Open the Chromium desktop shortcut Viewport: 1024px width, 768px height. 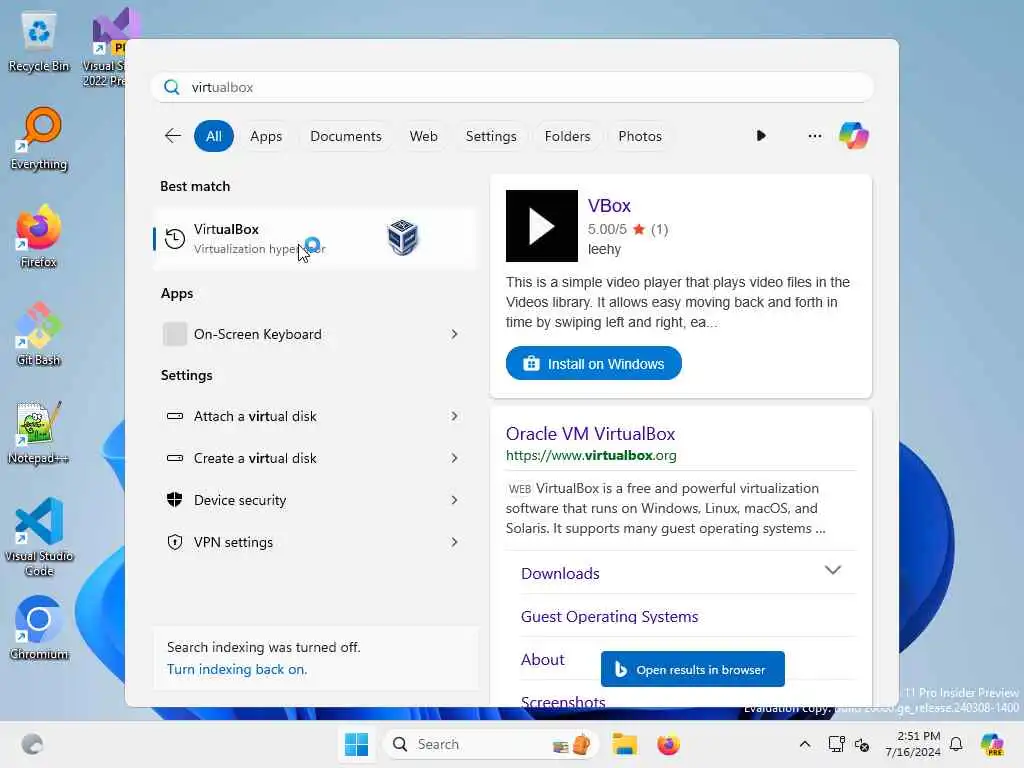tap(39, 628)
